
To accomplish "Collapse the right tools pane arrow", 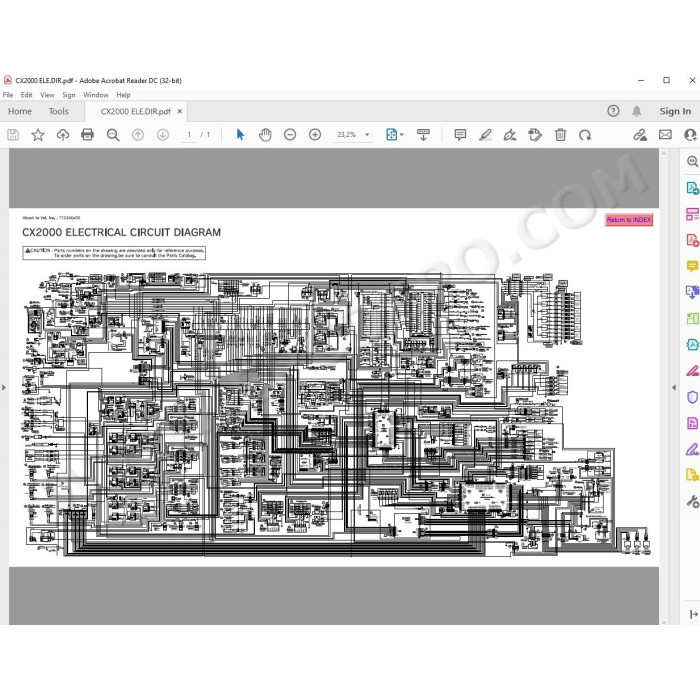I will pyautogui.click(x=674, y=388).
